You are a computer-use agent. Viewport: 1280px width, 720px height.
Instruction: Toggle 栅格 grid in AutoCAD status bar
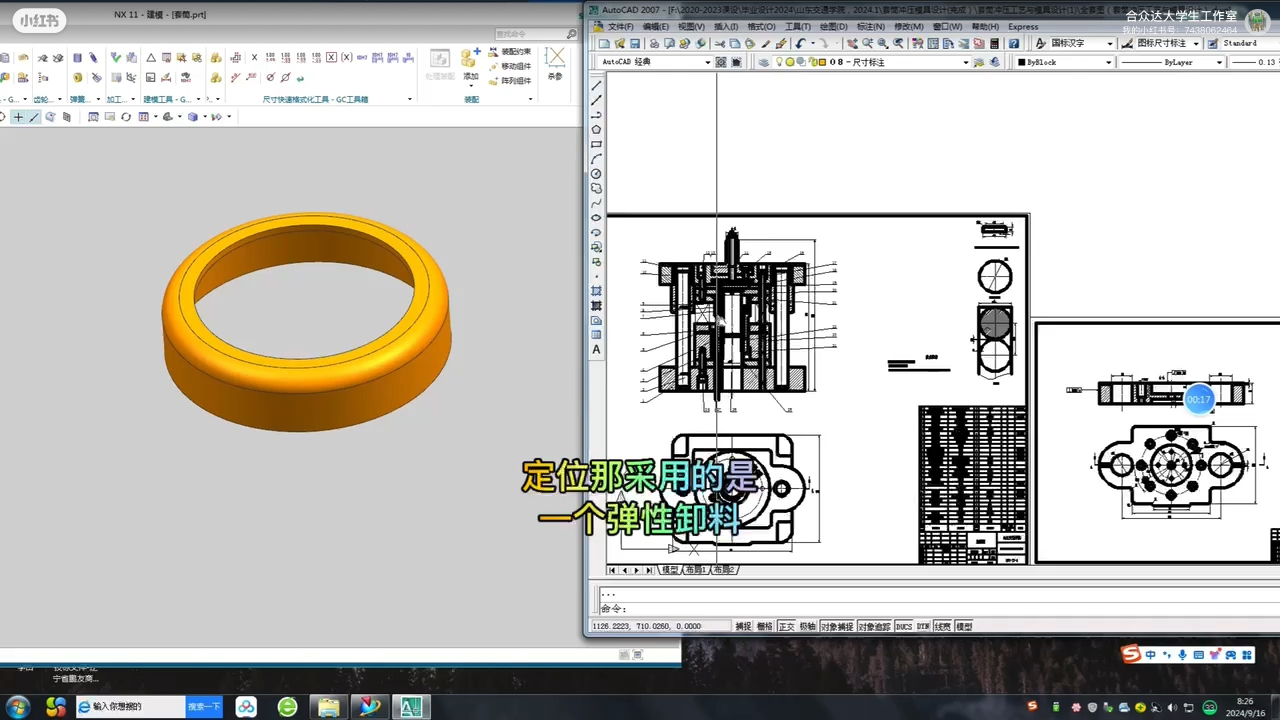pos(765,626)
